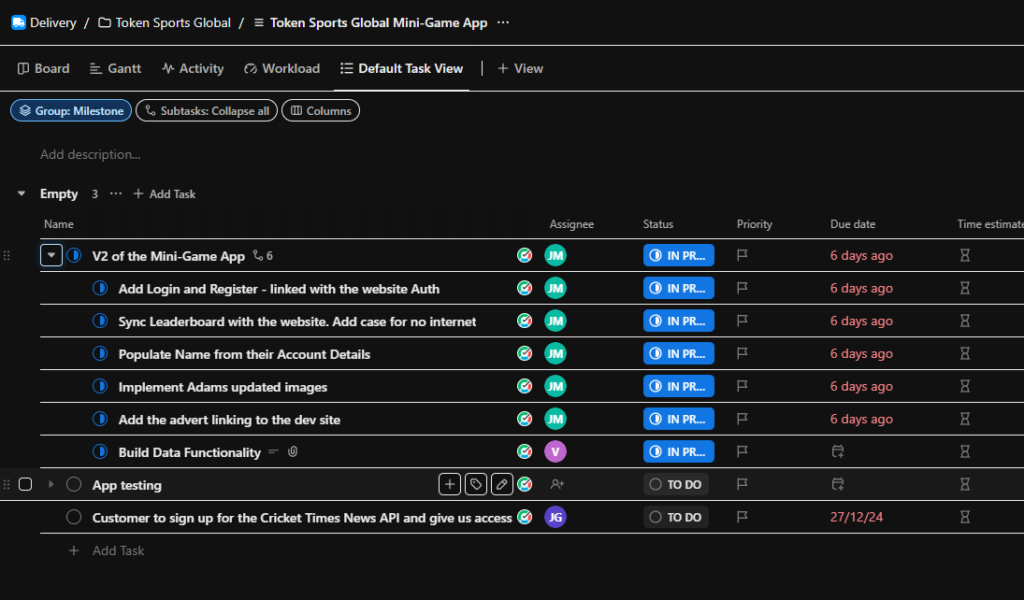Open the attachment icon on Build Data Functionality
The height and width of the screenshot is (600, 1024).
click(x=293, y=453)
